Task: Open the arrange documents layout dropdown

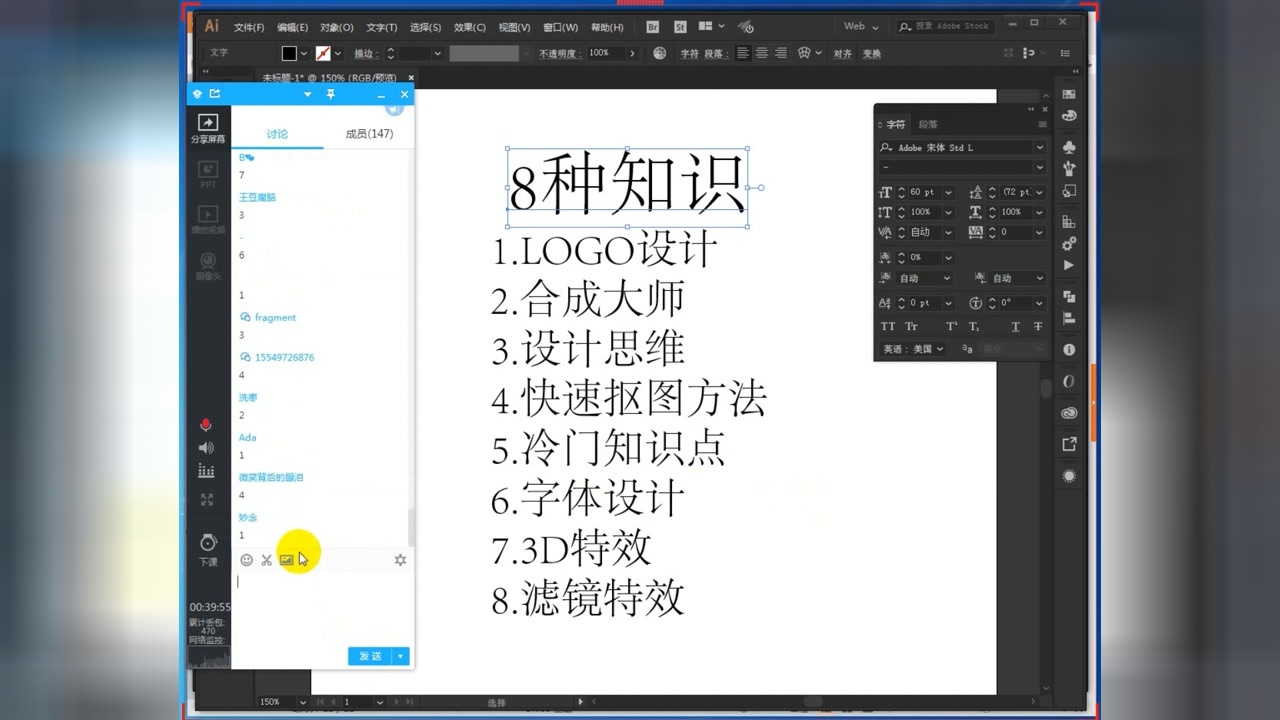Action: [711, 26]
